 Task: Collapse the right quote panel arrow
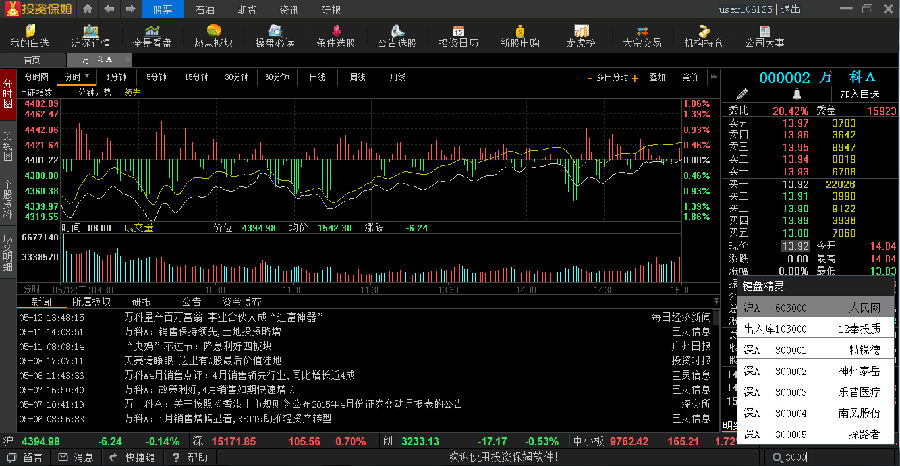point(713,77)
